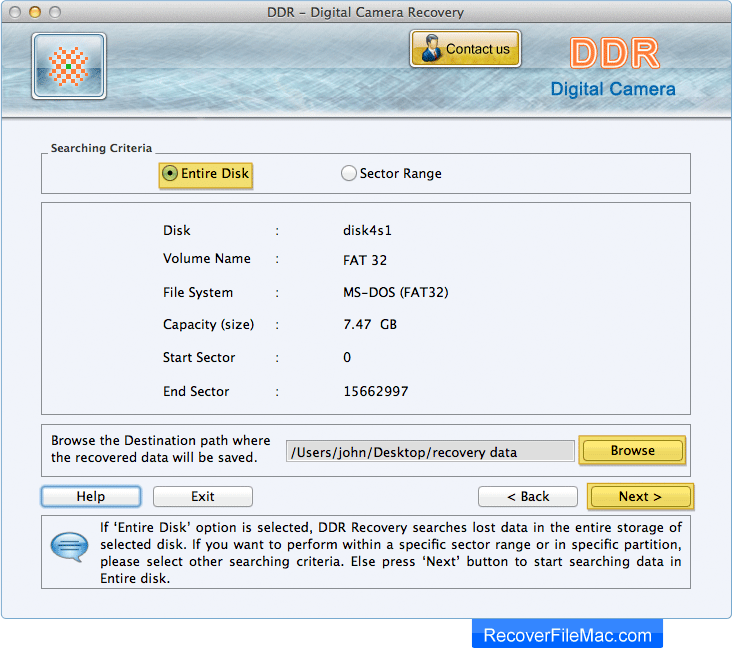The height and width of the screenshot is (648, 732).
Task: Click the Capacity (size) field label
Action: click(208, 324)
